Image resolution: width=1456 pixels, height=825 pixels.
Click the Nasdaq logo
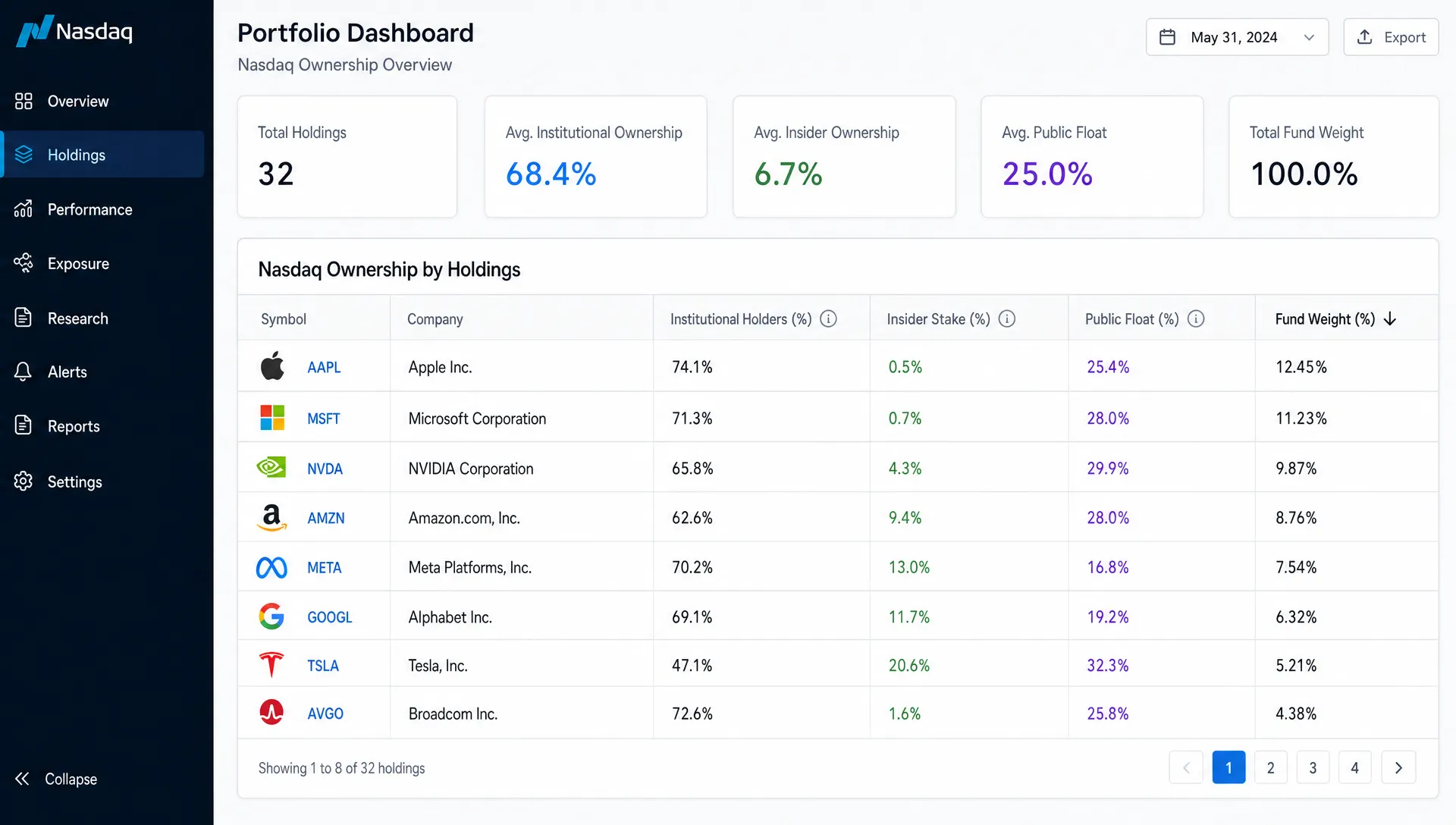(x=74, y=31)
